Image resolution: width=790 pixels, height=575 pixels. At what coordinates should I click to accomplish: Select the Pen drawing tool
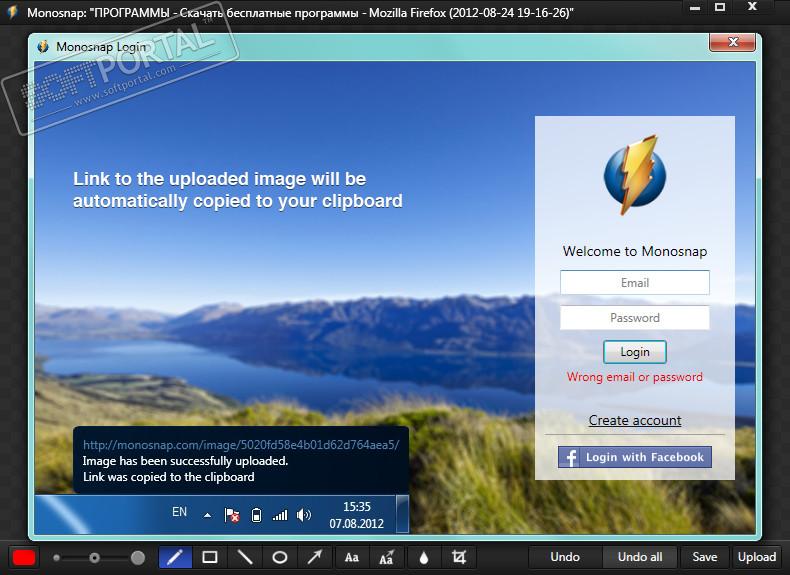(175, 557)
